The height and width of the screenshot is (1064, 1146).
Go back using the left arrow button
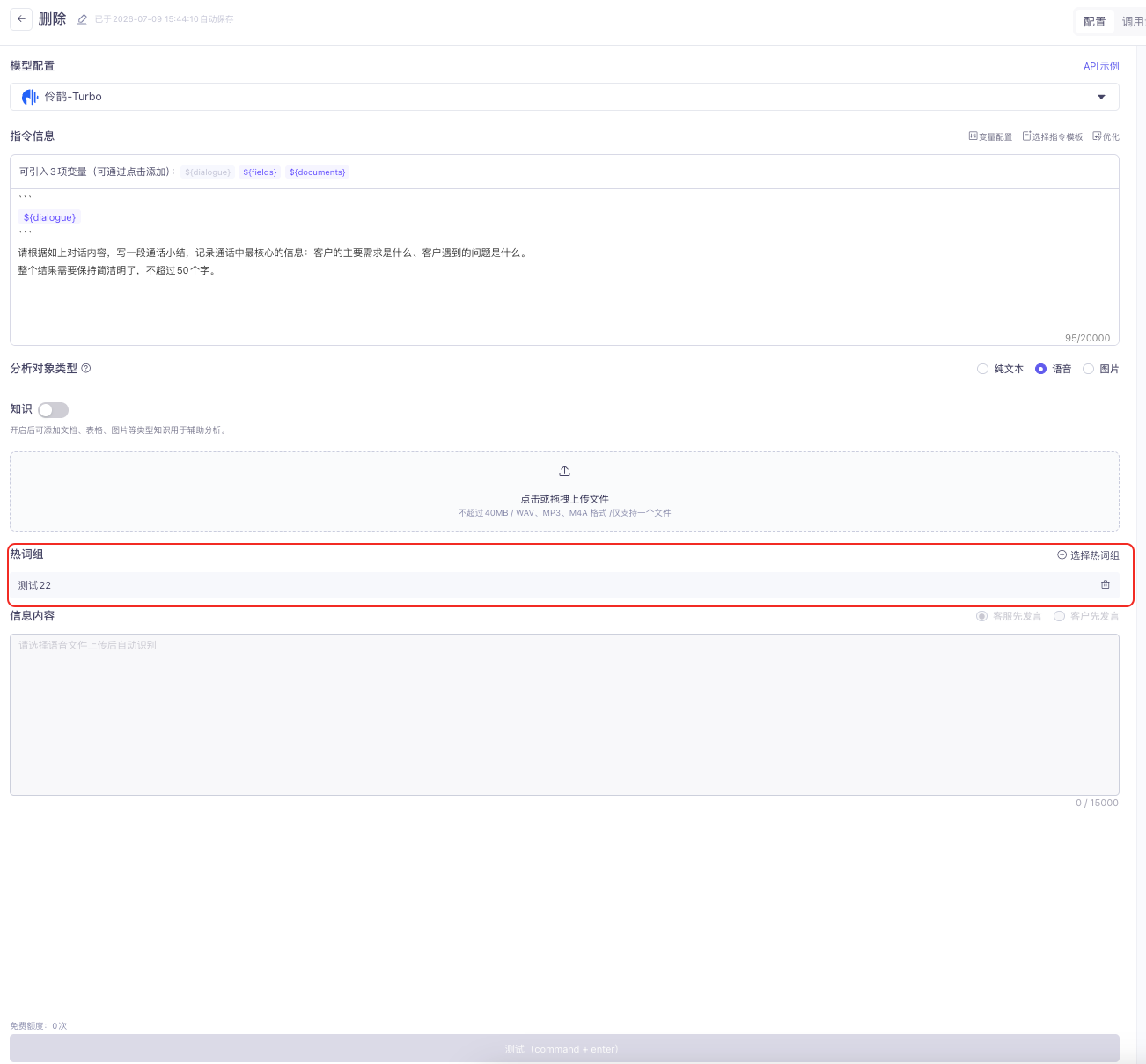[x=21, y=19]
